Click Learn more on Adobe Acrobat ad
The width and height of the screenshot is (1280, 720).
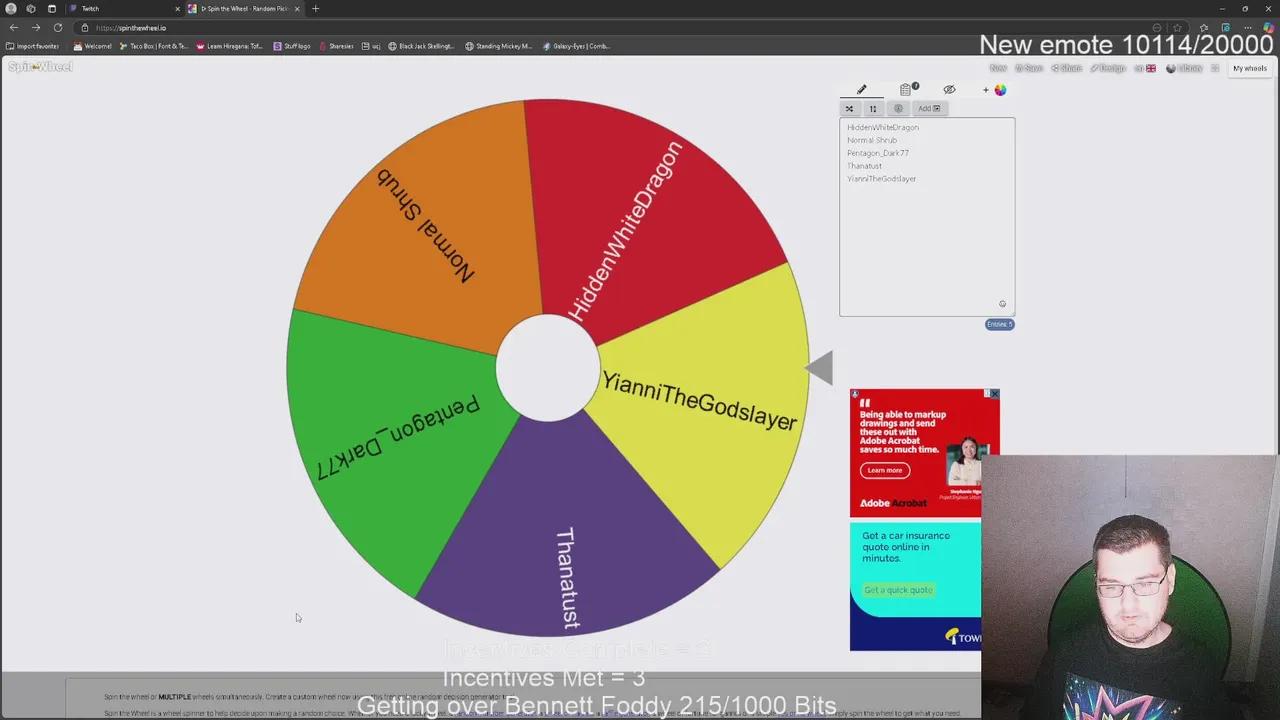click(885, 470)
